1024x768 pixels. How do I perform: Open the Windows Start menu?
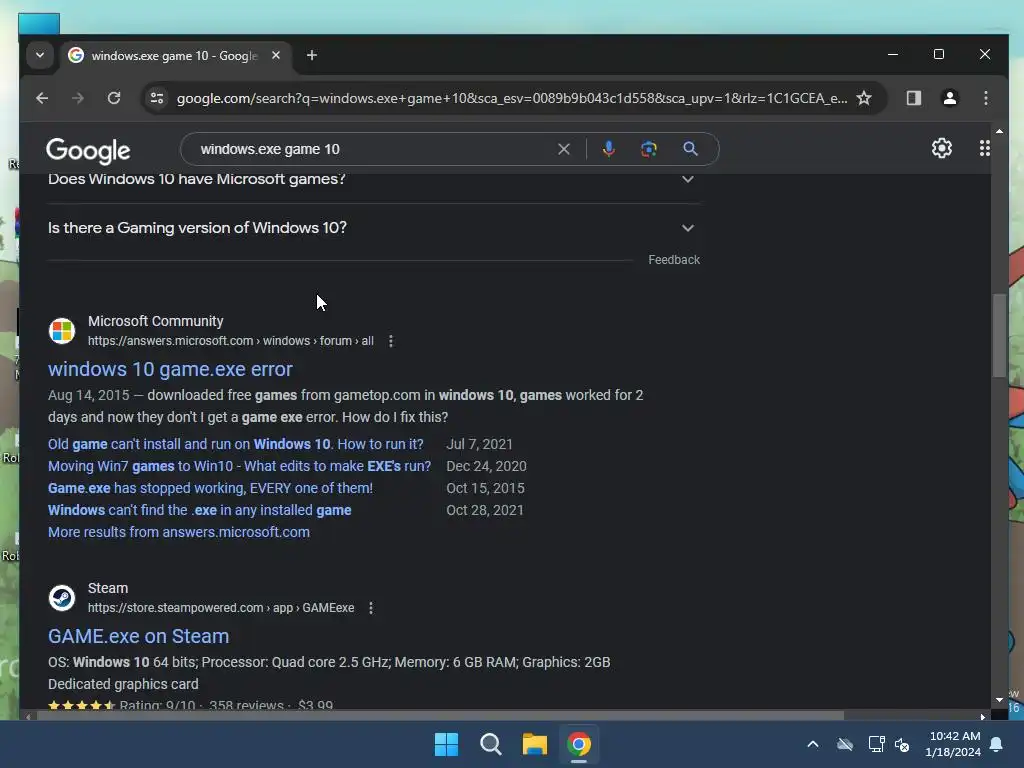point(447,744)
